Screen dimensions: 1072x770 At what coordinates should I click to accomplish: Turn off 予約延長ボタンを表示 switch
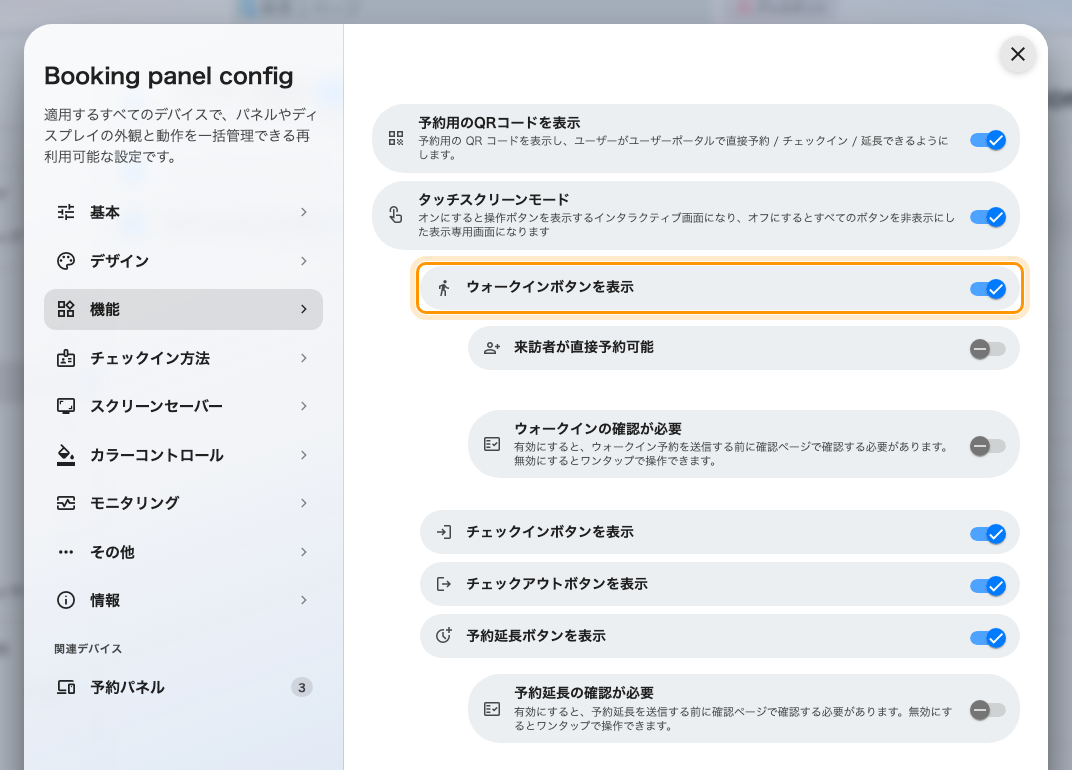988,638
